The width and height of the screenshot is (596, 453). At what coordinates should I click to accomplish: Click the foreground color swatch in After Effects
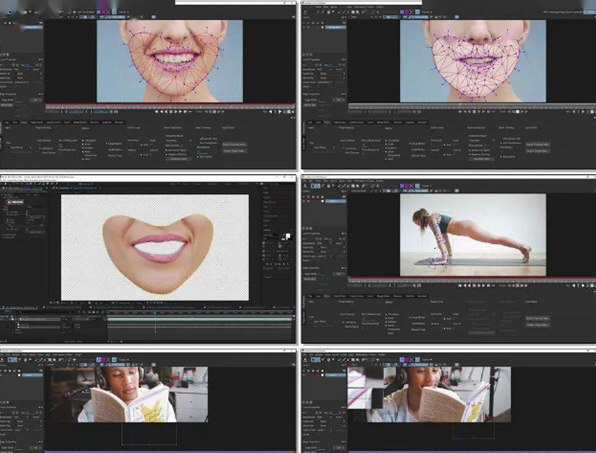287,236
